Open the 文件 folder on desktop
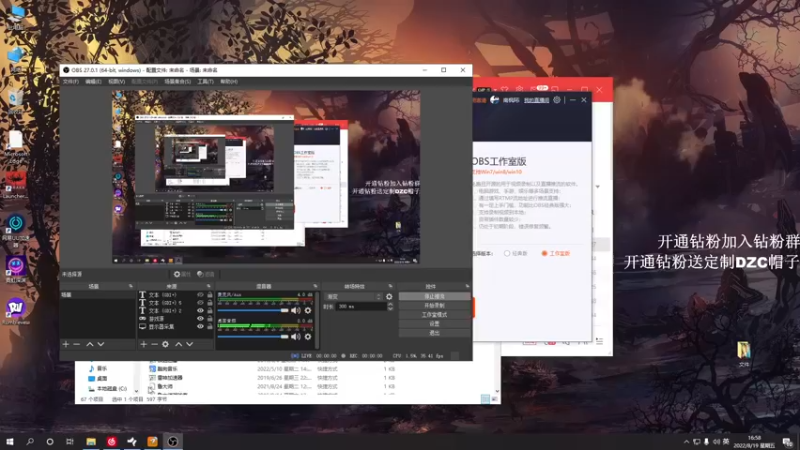The image size is (800, 450). click(744, 354)
